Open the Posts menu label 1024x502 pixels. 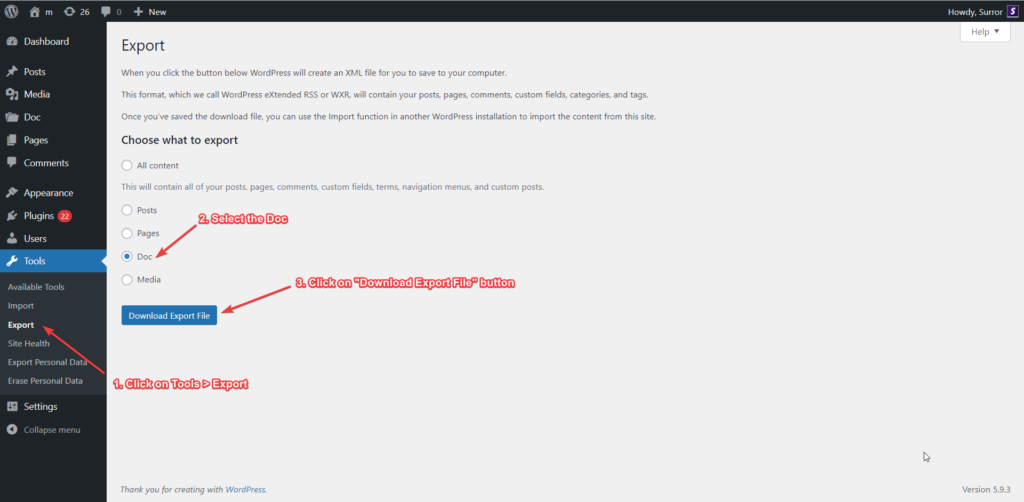pyautogui.click(x=35, y=72)
